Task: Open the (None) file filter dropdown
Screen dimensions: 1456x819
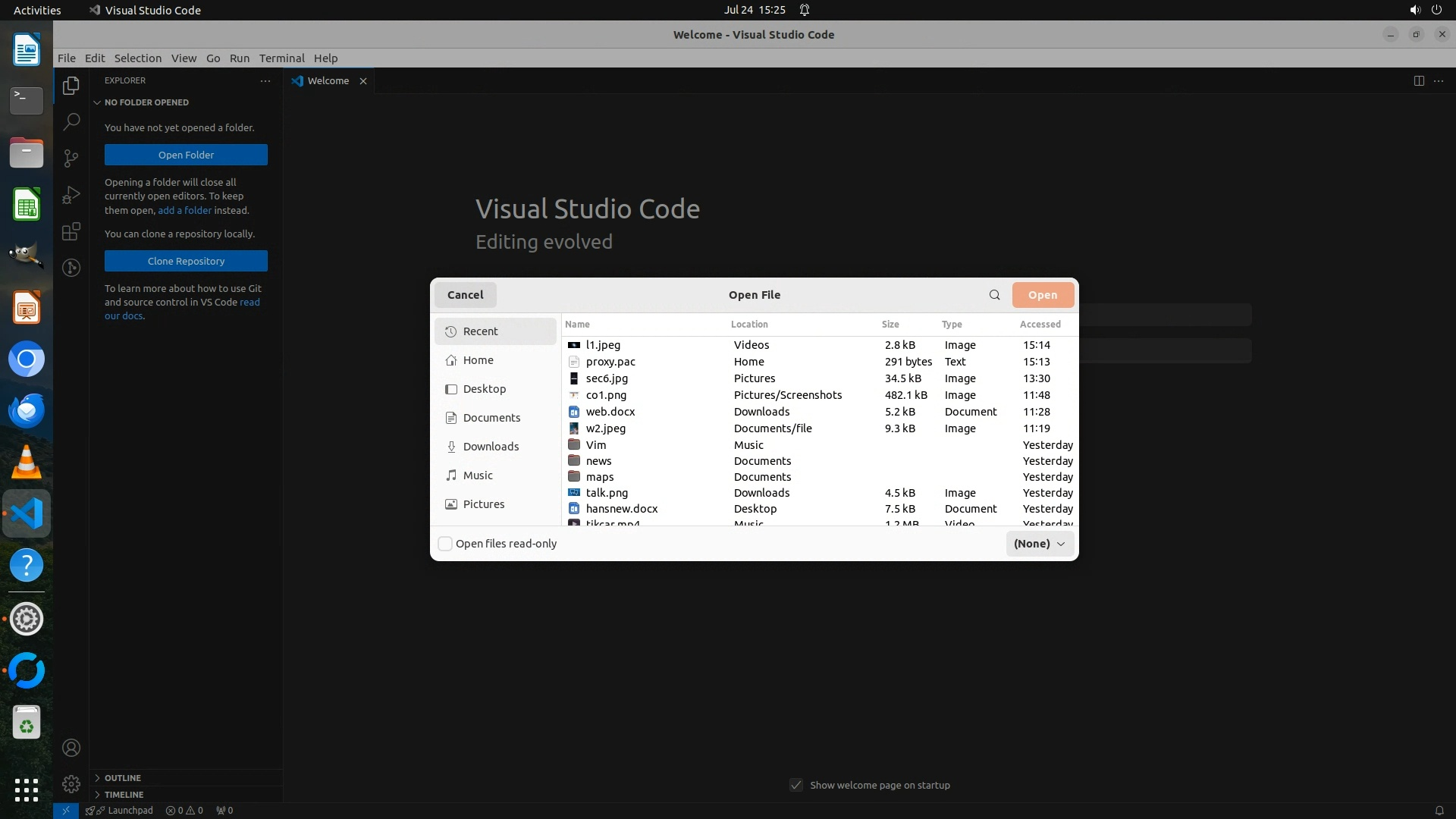Action: tap(1039, 544)
